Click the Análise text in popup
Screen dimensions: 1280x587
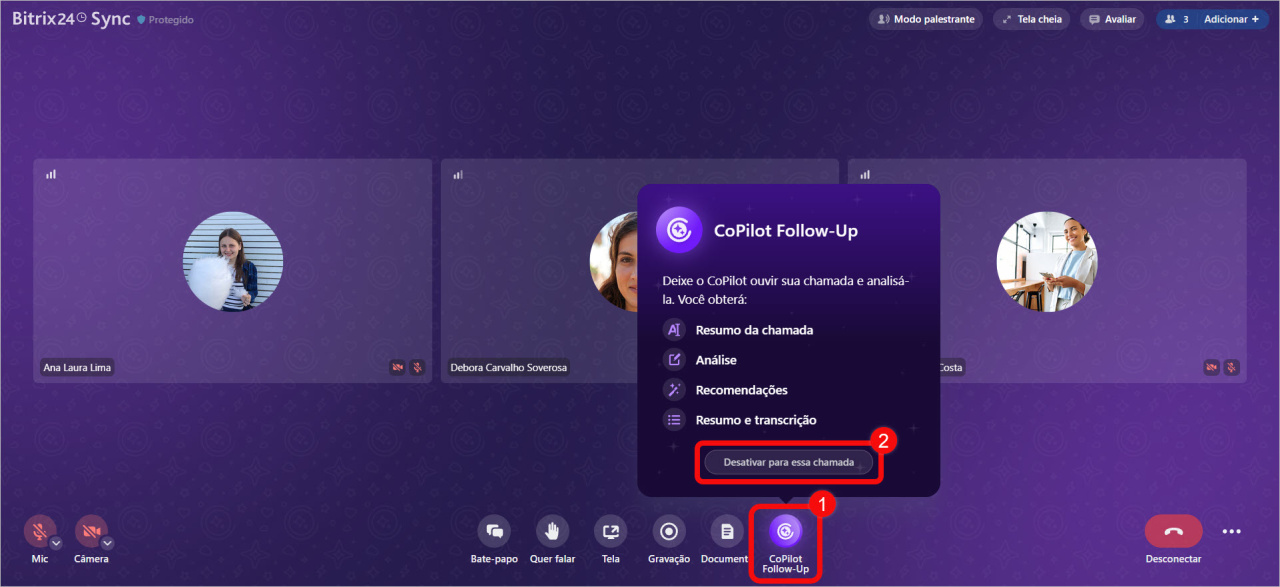click(716, 360)
